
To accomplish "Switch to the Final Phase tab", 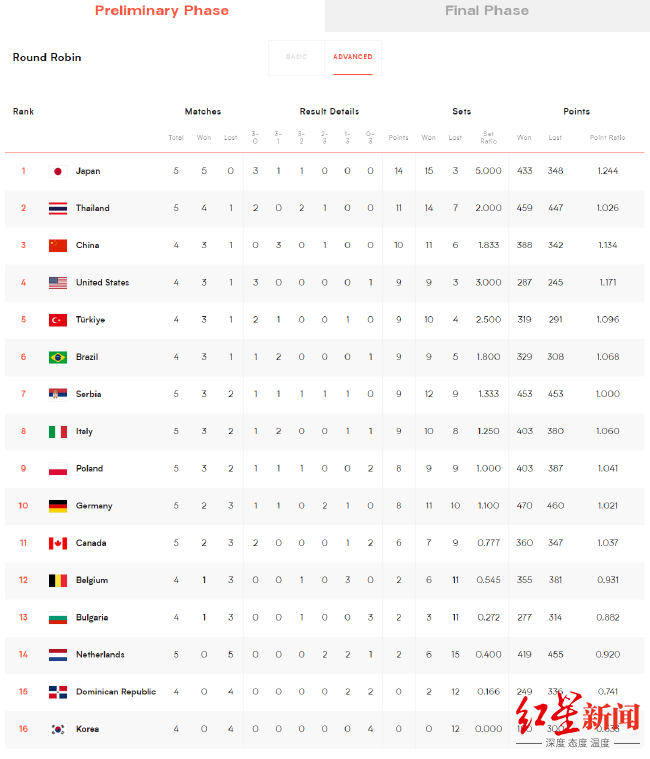I will [x=486, y=11].
